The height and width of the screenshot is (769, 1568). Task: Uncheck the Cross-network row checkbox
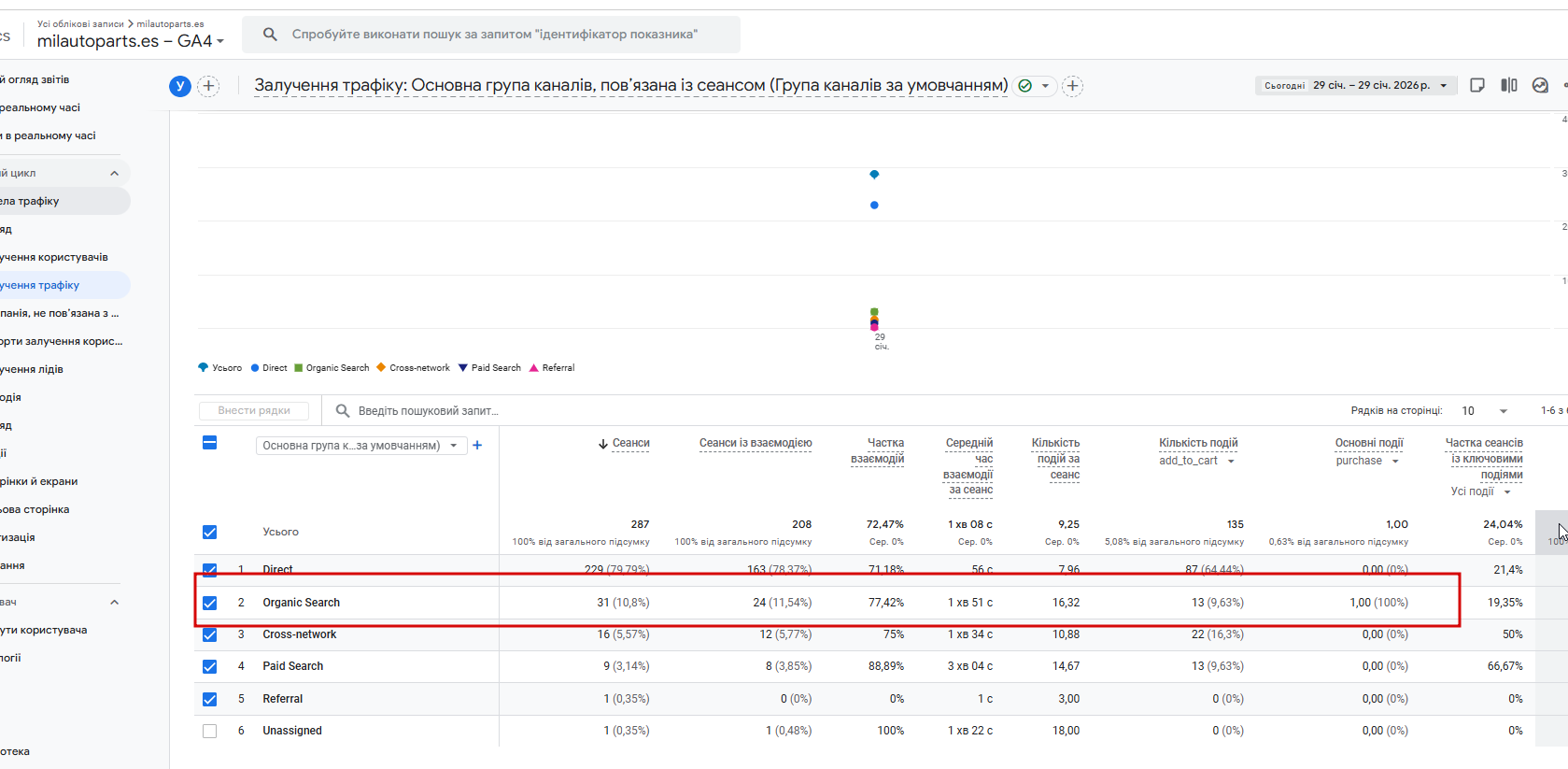(x=210, y=634)
